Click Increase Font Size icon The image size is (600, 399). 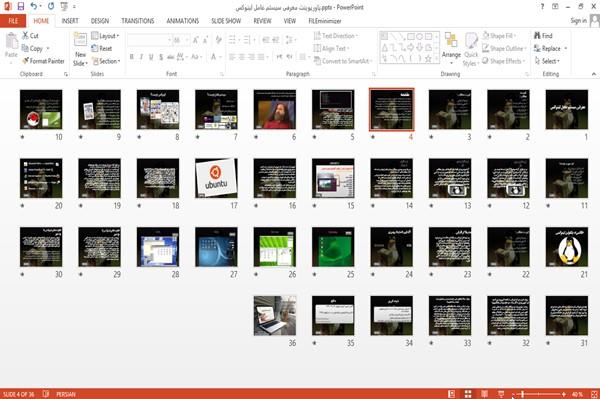[196, 39]
